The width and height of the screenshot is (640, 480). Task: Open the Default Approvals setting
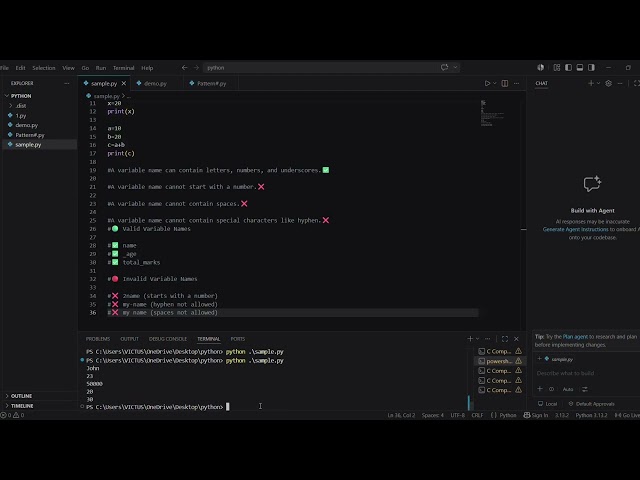tap(591, 404)
